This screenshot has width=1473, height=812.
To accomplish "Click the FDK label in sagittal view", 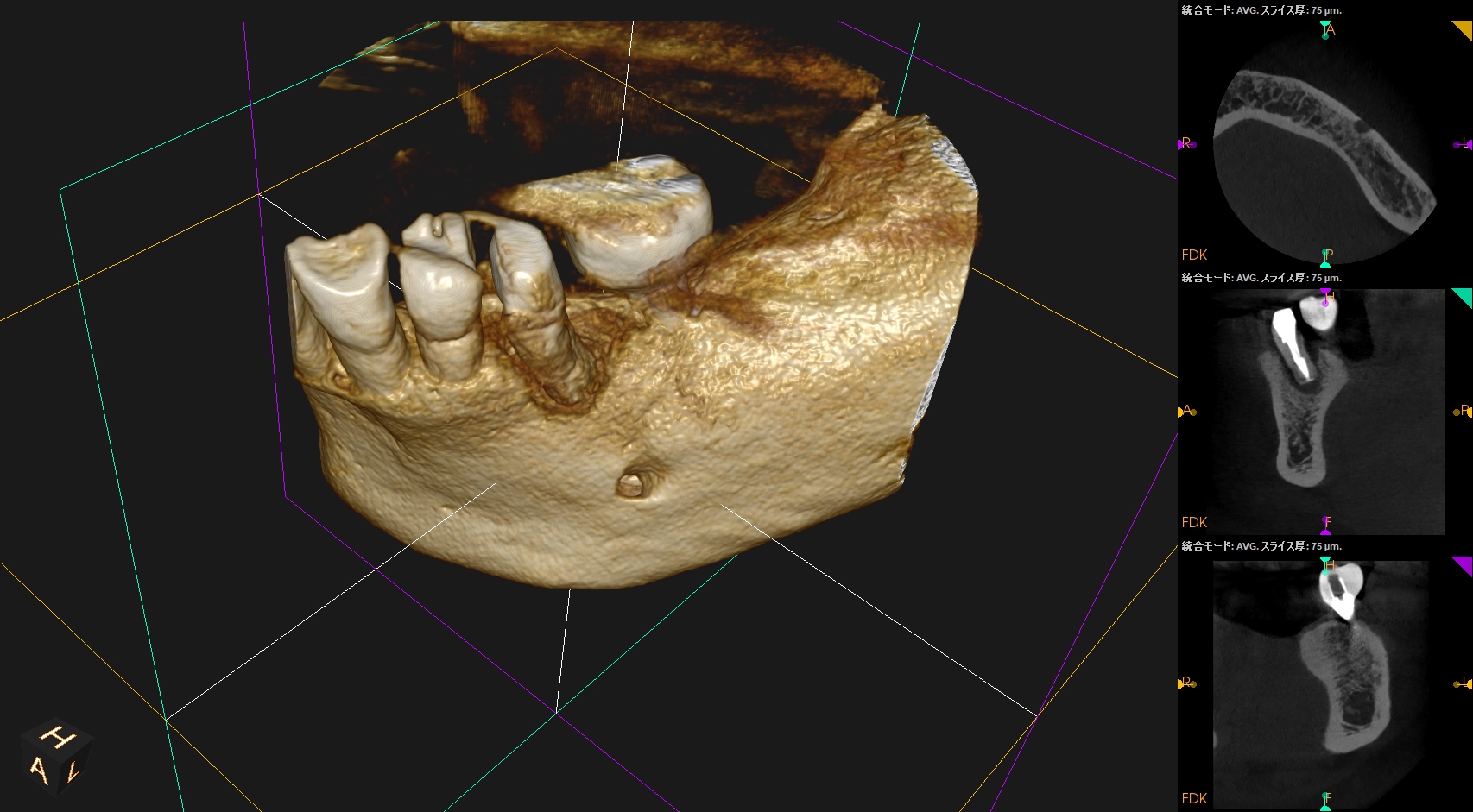I will [1194, 522].
